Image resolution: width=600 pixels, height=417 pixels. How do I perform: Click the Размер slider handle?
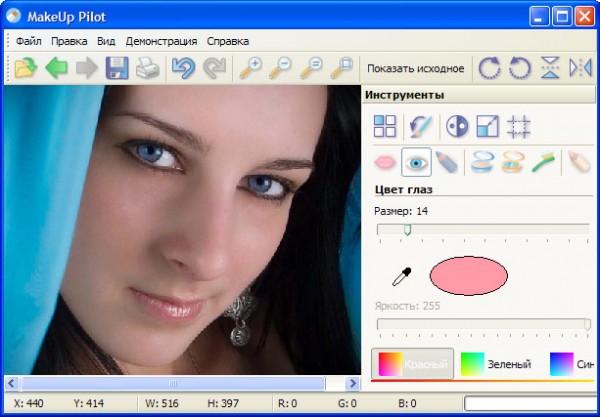[408, 230]
